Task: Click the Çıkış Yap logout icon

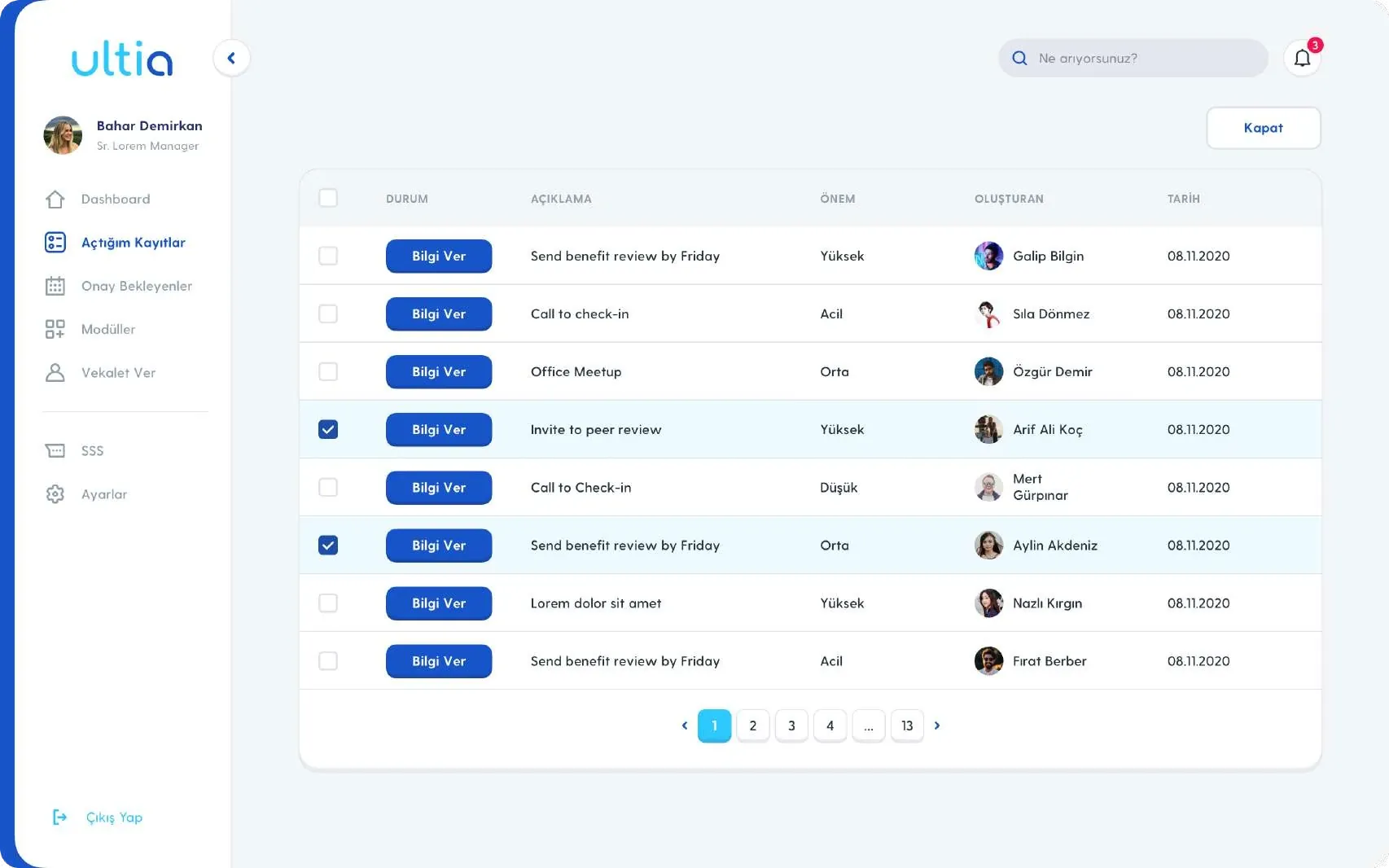Action: [x=59, y=817]
